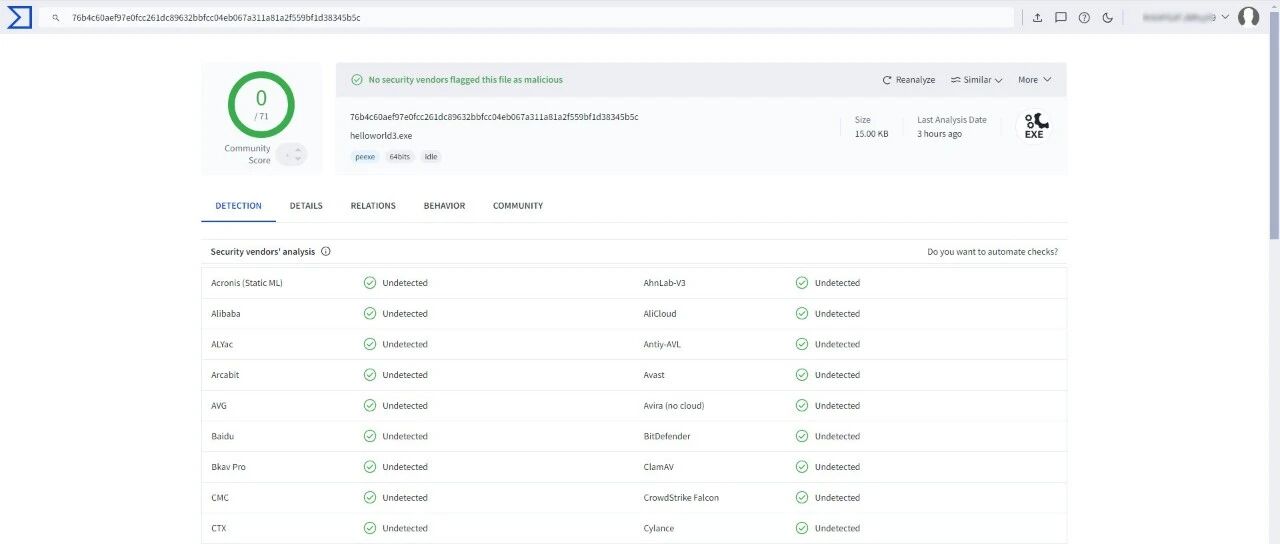The height and width of the screenshot is (544, 1280).
Task: Click the 'Acronis (Static ML)' vendor name
Action: click(x=247, y=283)
